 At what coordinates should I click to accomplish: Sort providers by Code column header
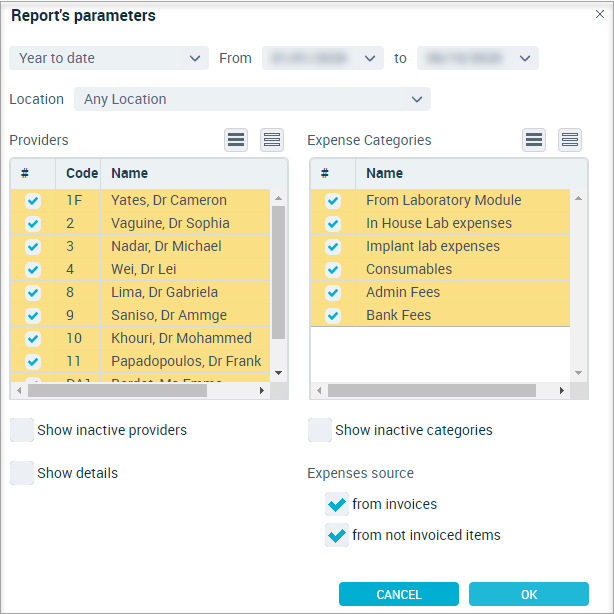(x=81, y=173)
